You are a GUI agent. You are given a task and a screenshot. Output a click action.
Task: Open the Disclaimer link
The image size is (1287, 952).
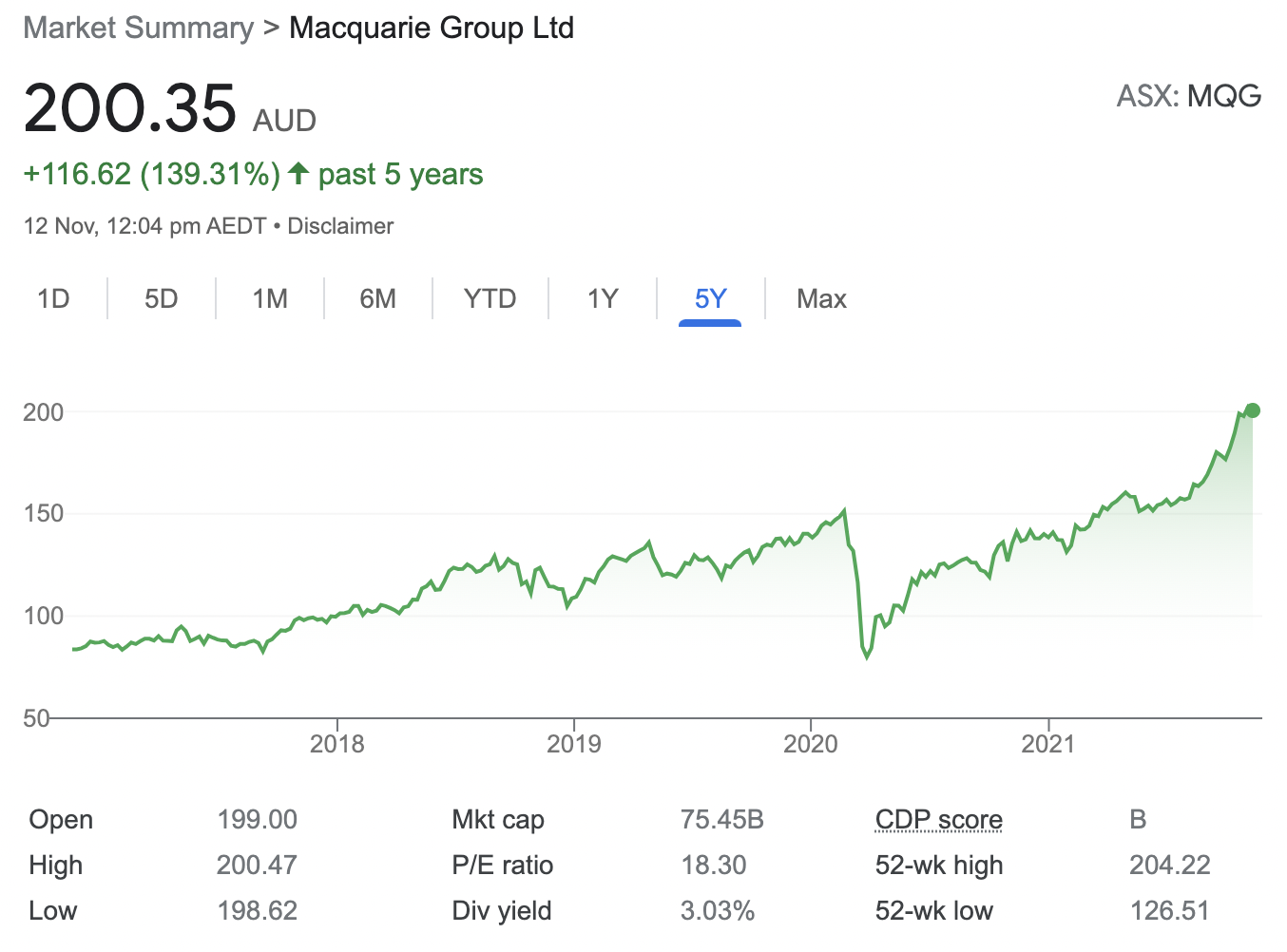340,226
